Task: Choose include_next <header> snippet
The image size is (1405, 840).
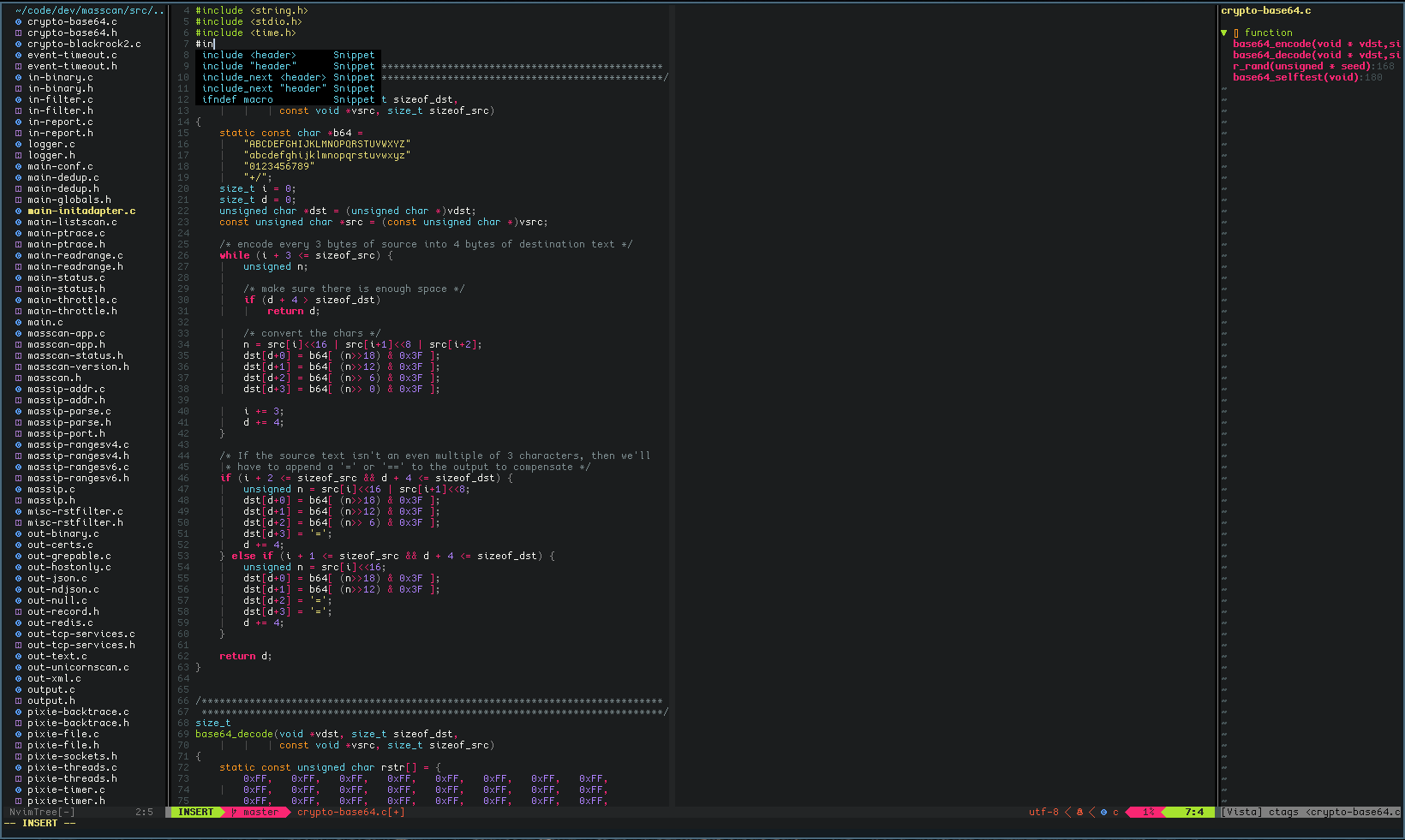Action: (288, 77)
